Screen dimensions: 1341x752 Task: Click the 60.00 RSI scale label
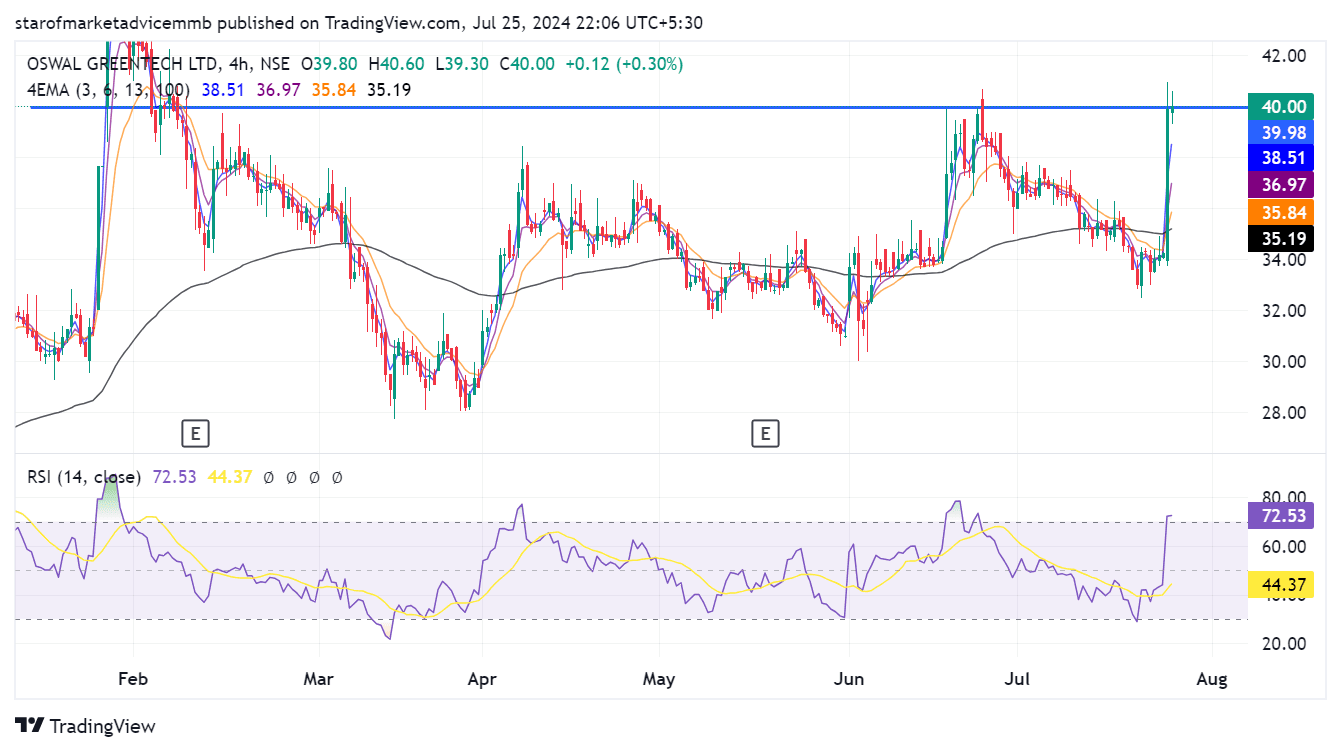1284,547
